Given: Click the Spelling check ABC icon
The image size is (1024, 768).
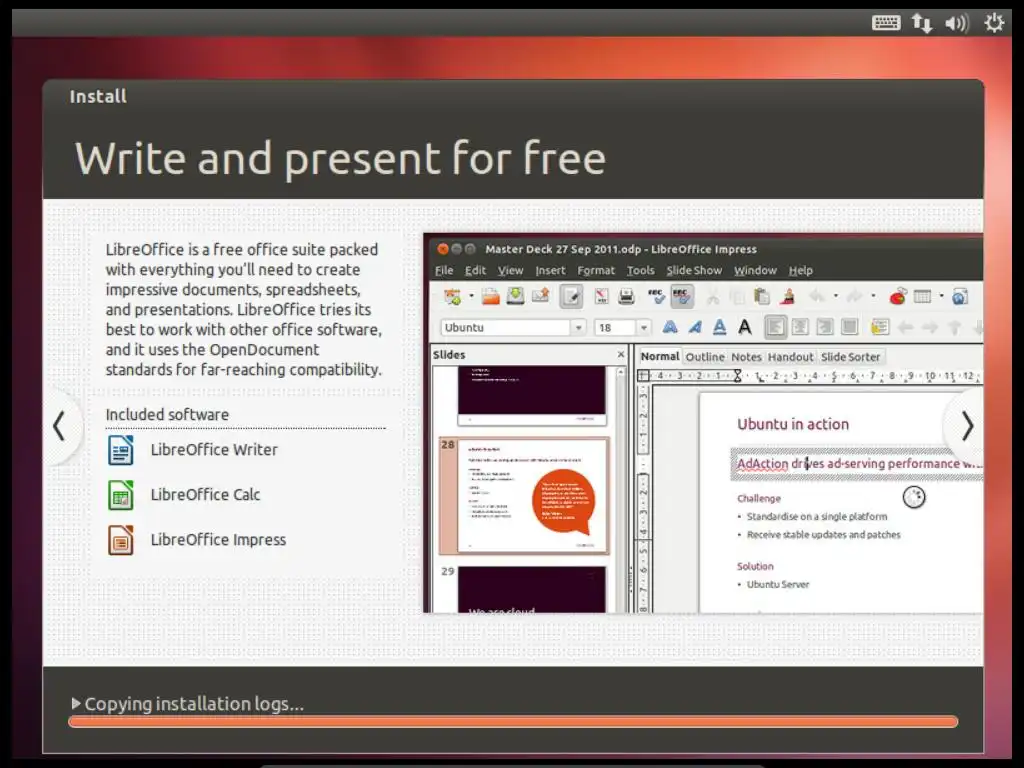Looking at the screenshot, I should 656,296.
